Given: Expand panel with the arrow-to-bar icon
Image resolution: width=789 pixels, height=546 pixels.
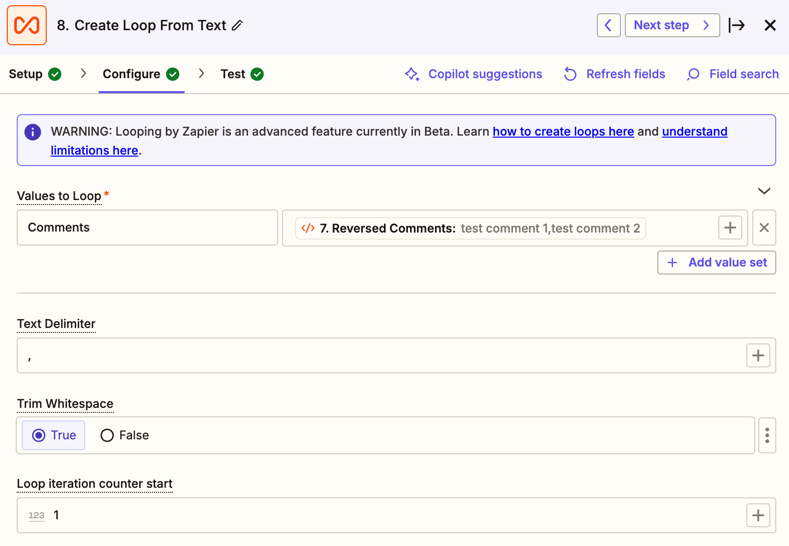Looking at the screenshot, I should pyautogui.click(x=737, y=25).
